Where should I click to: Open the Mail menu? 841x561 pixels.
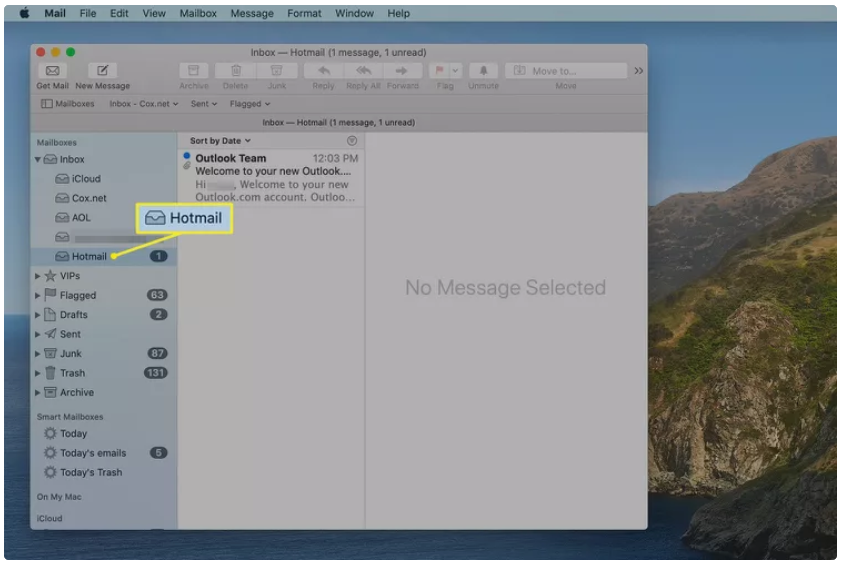tap(55, 13)
